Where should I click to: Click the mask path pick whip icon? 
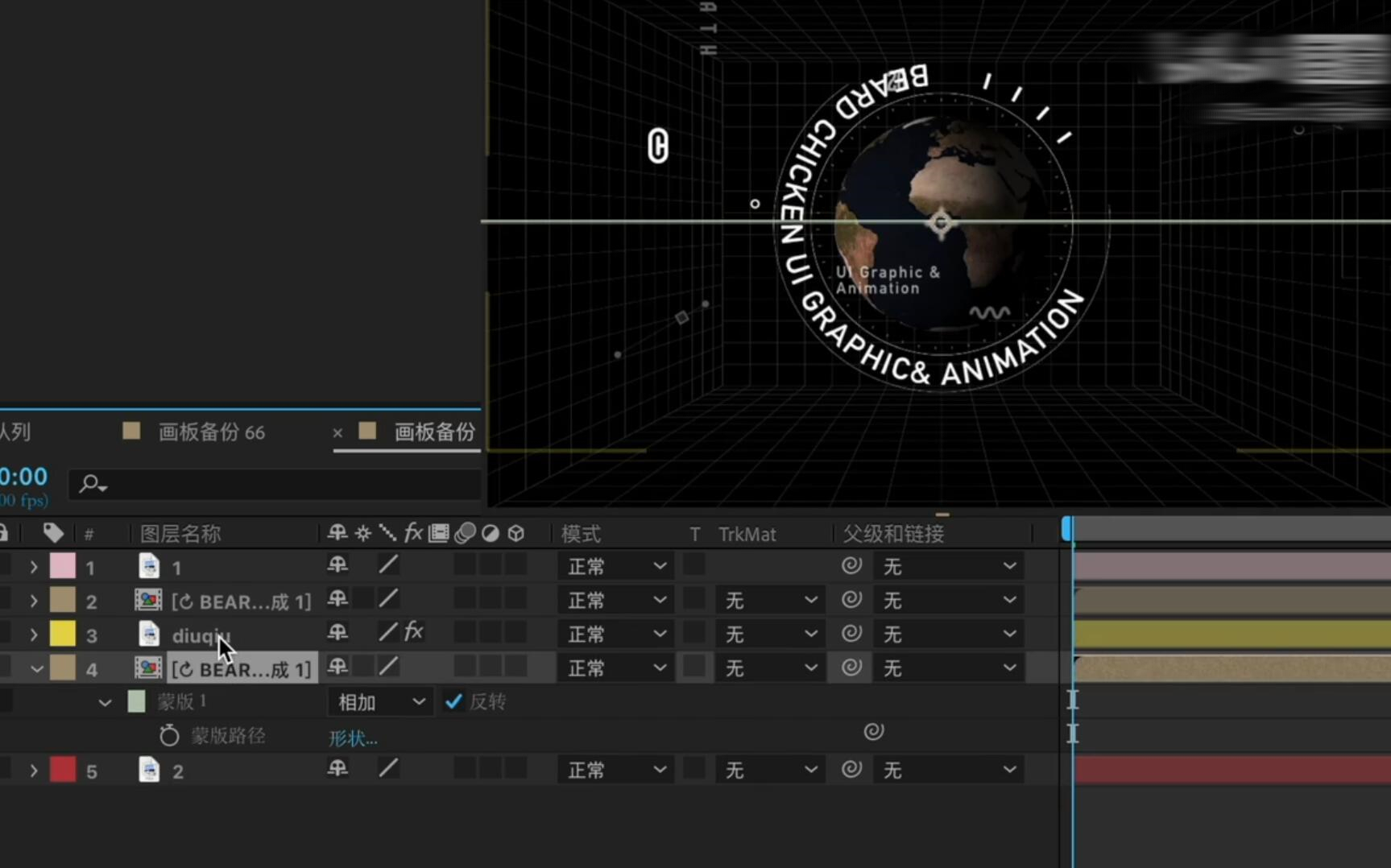874,732
